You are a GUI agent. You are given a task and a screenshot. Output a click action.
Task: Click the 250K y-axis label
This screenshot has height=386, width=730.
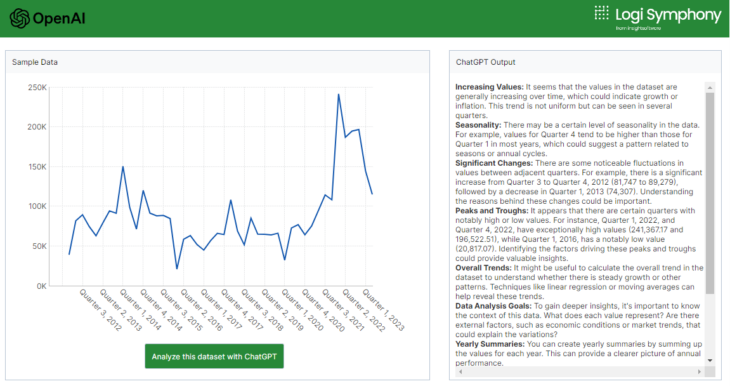tap(37, 87)
